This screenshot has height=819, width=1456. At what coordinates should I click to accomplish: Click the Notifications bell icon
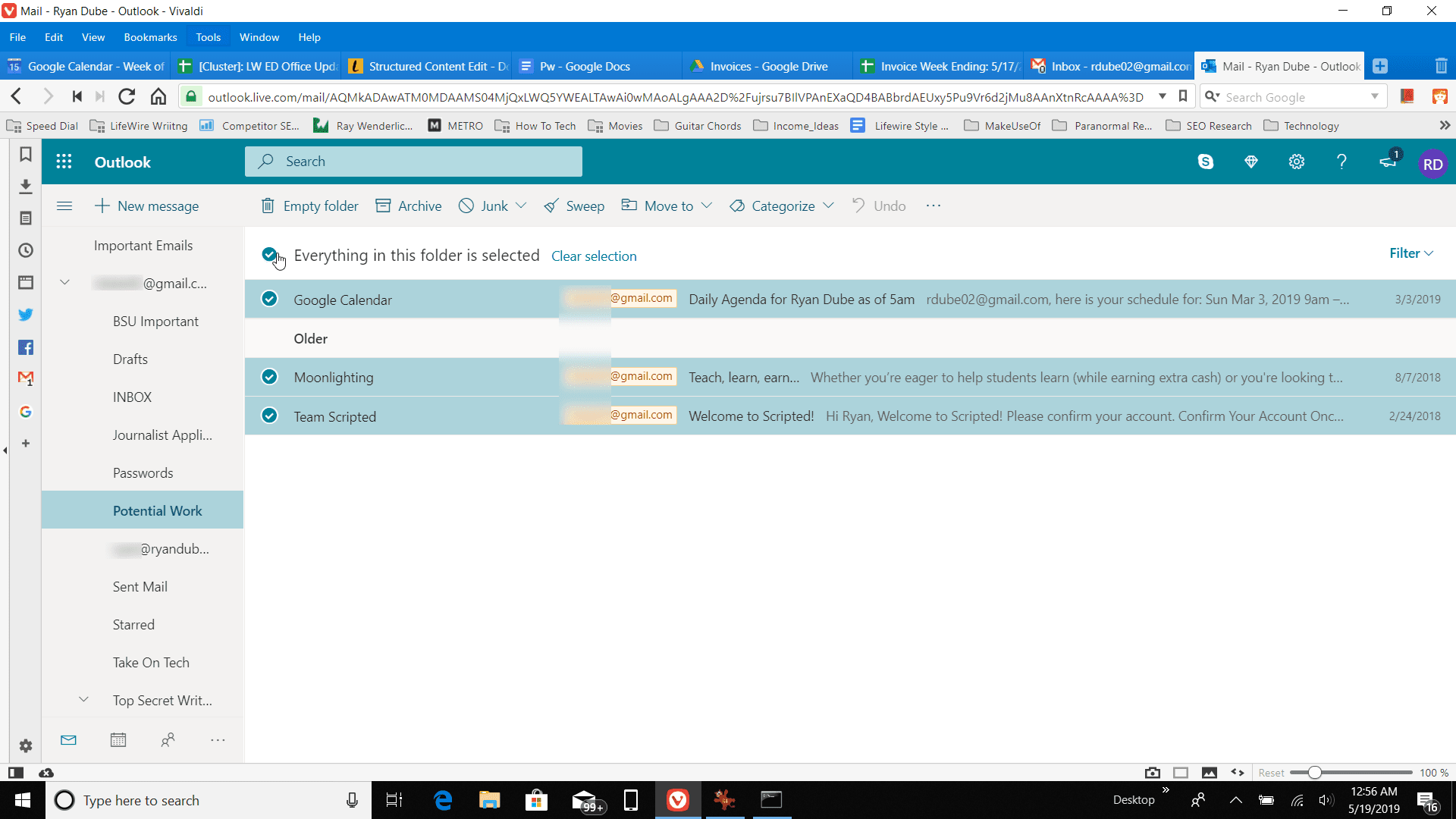(x=1391, y=162)
